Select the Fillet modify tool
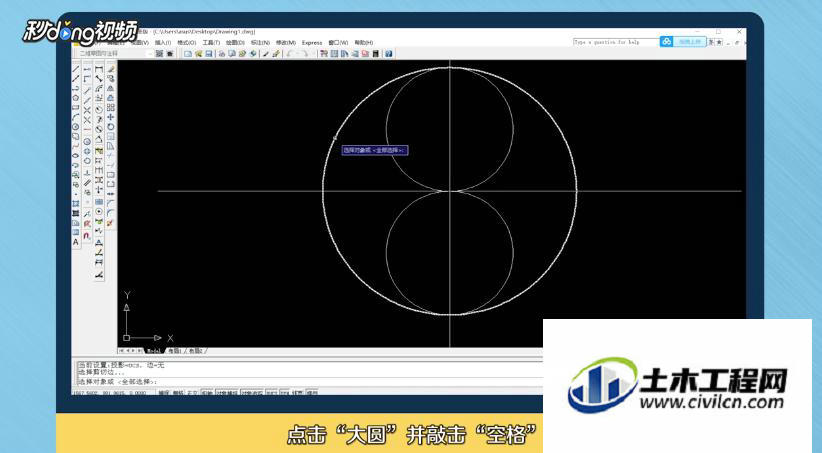The width and height of the screenshot is (822, 453). coord(111,213)
